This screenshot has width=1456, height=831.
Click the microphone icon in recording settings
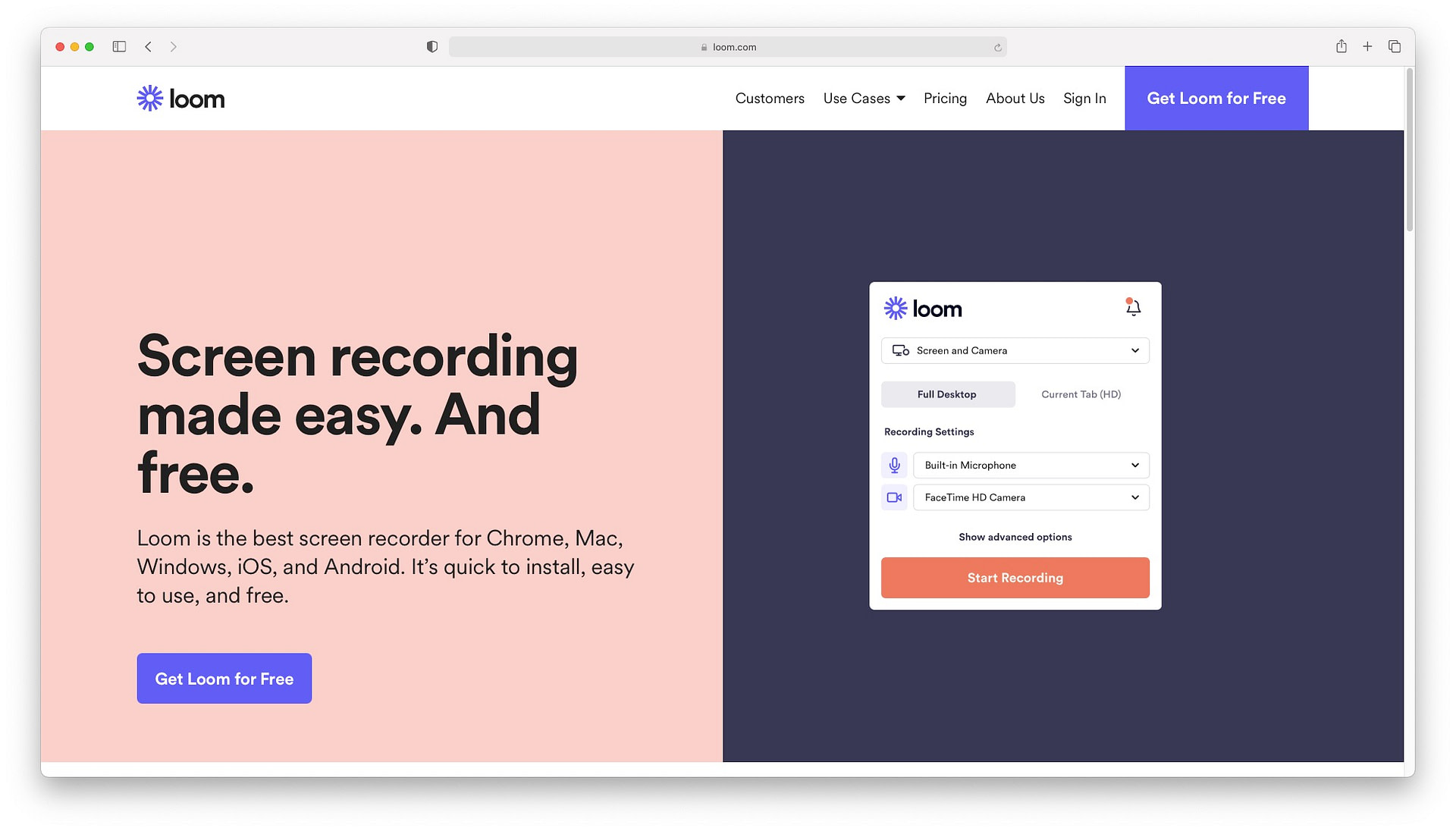pos(894,464)
